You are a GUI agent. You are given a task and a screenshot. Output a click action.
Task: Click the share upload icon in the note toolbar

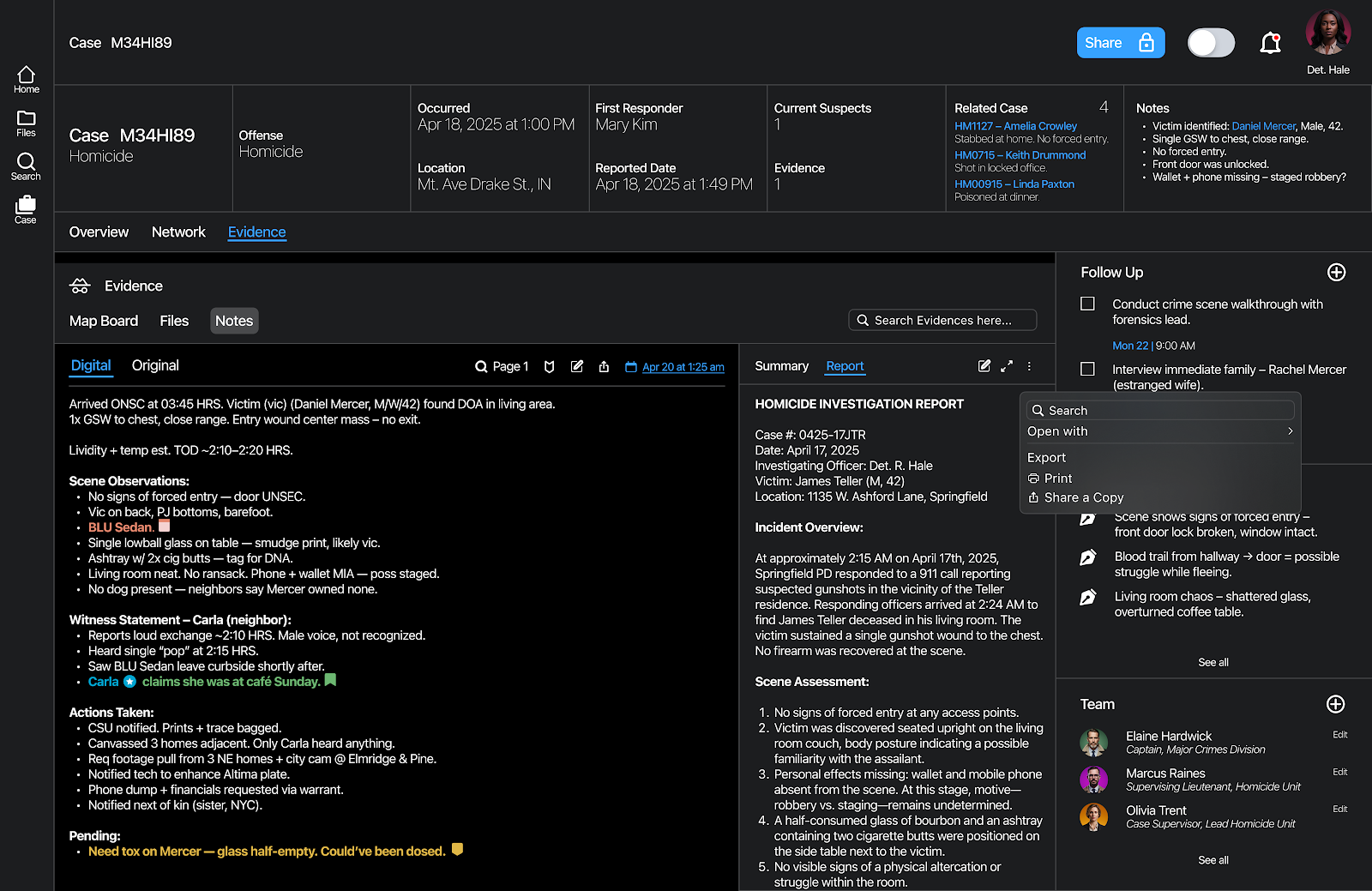604,367
